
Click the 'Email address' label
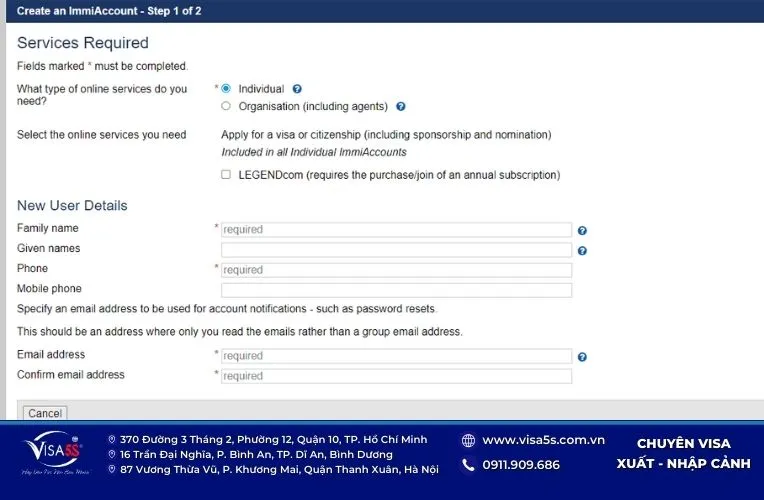coord(51,354)
